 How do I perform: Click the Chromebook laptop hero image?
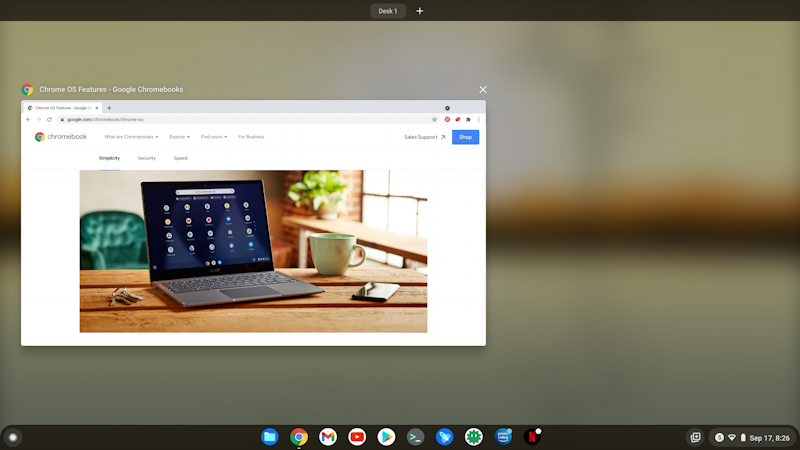253,251
